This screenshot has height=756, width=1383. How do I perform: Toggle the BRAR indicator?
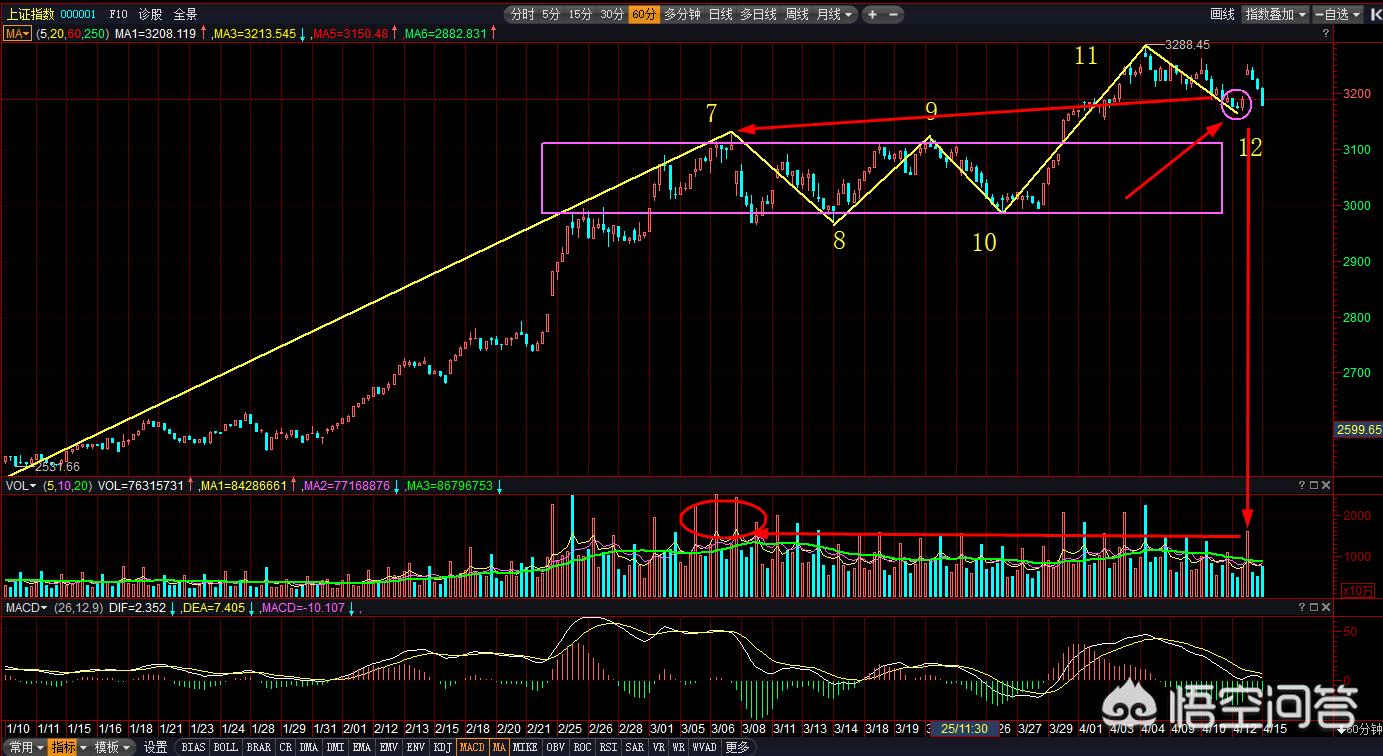point(258,747)
